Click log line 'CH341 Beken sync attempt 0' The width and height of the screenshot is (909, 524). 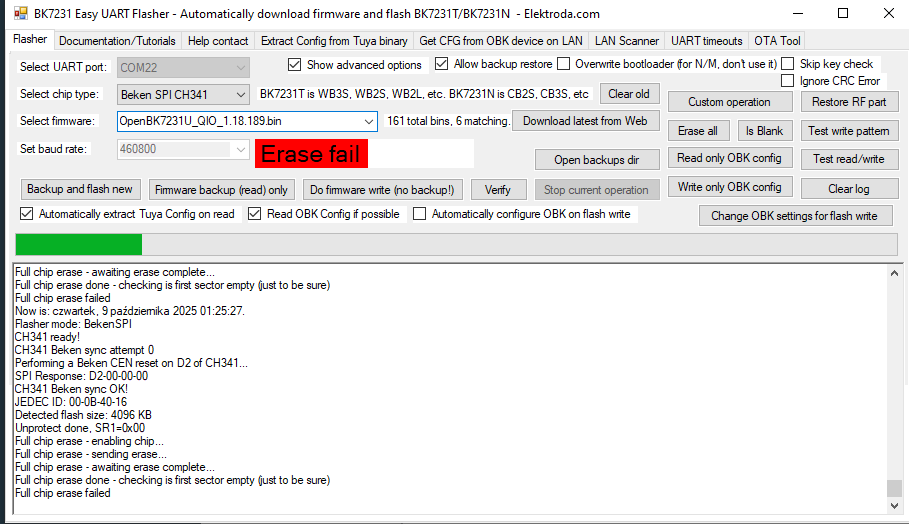click(x=84, y=350)
